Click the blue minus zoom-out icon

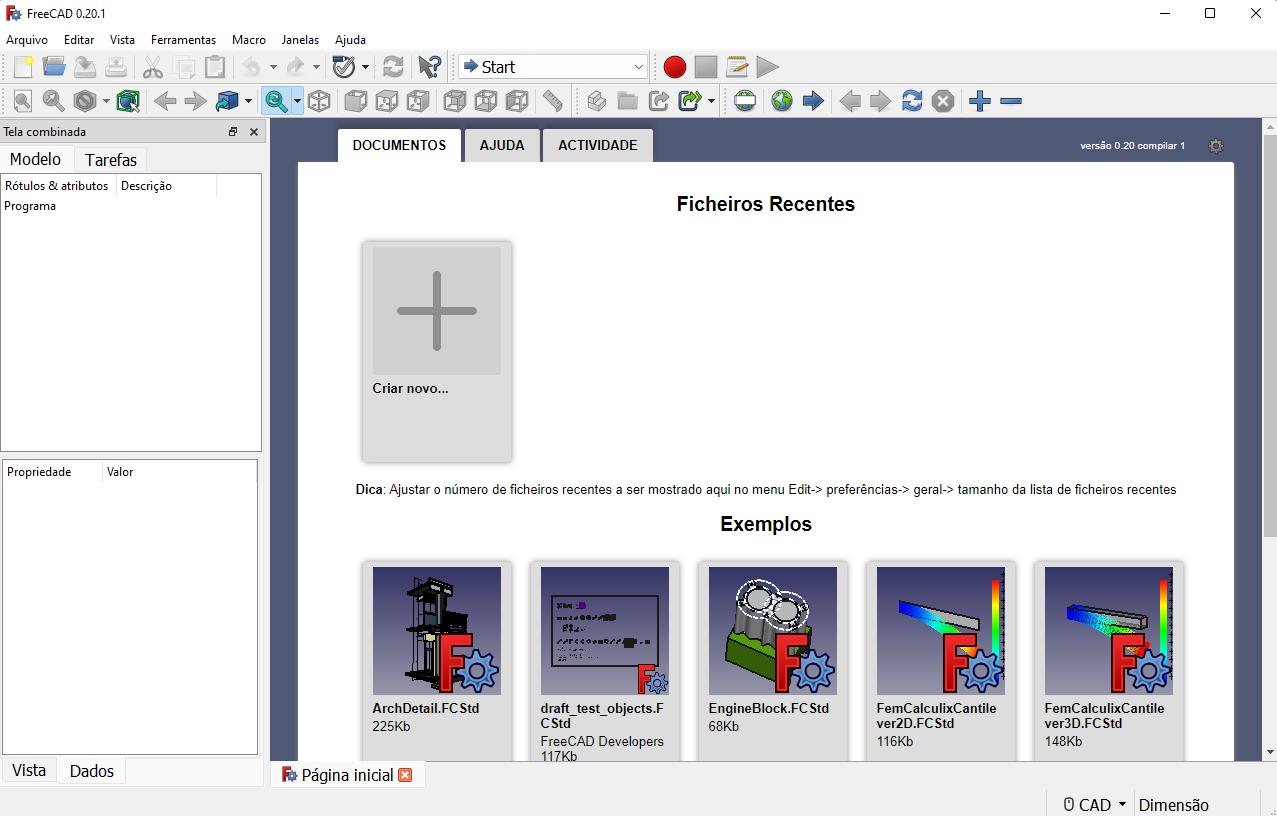point(1011,101)
